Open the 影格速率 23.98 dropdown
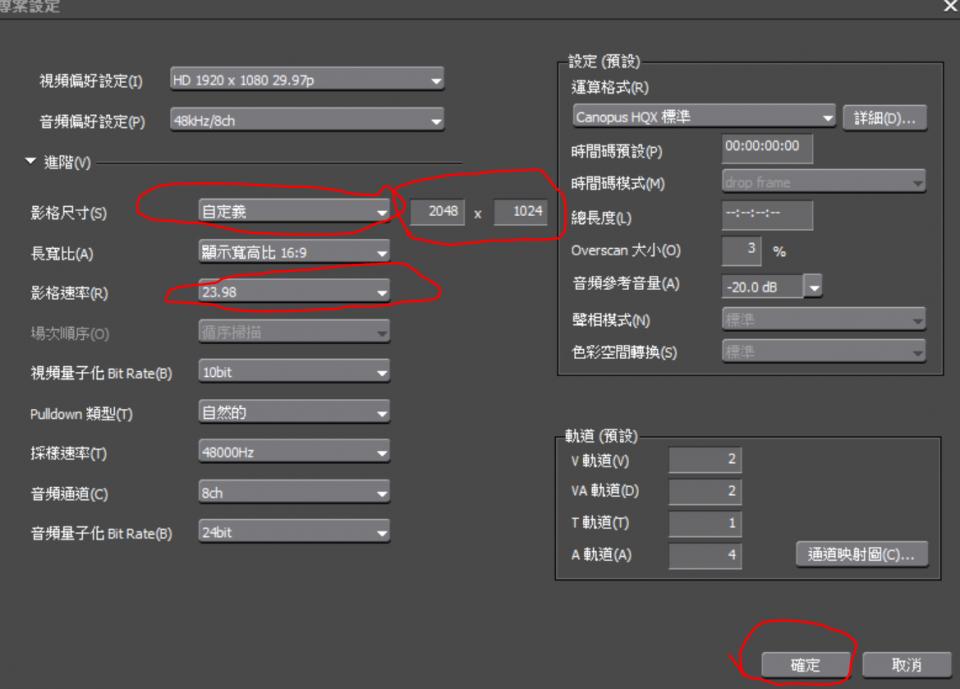The width and height of the screenshot is (960, 689). coord(294,292)
